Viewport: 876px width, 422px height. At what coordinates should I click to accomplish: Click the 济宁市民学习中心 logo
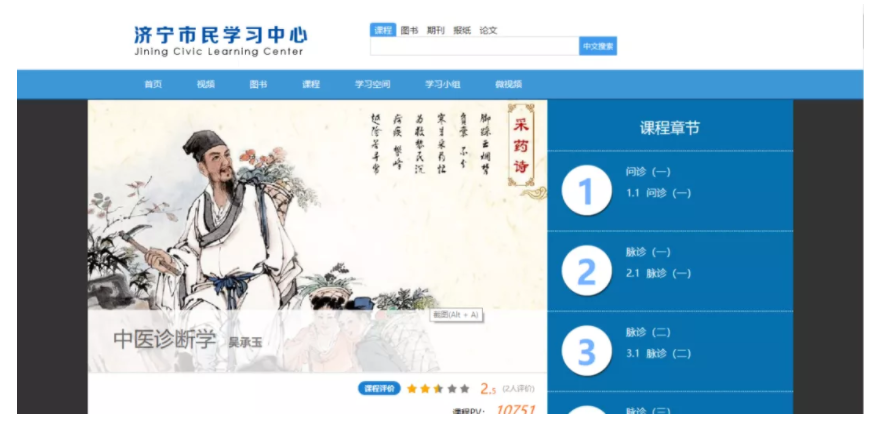(x=221, y=40)
